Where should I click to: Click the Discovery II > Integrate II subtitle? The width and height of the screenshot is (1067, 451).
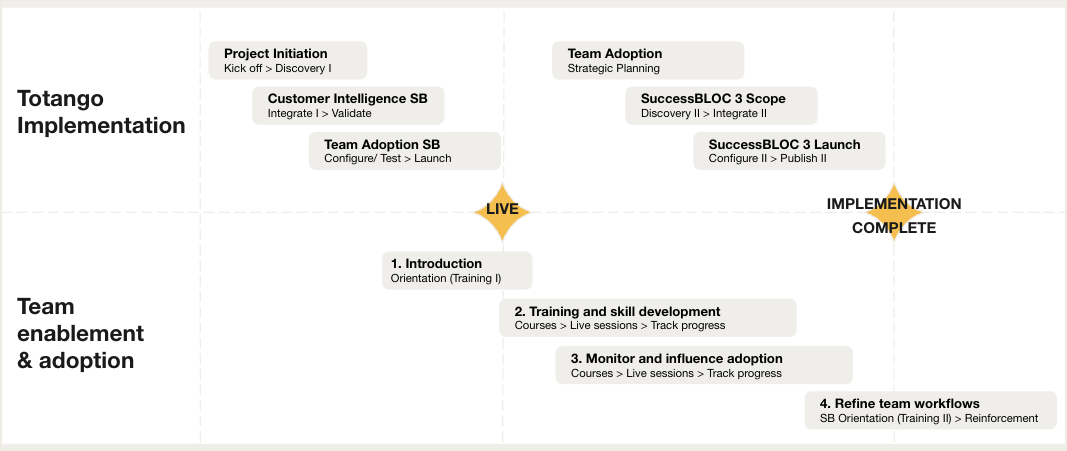[704, 114]
